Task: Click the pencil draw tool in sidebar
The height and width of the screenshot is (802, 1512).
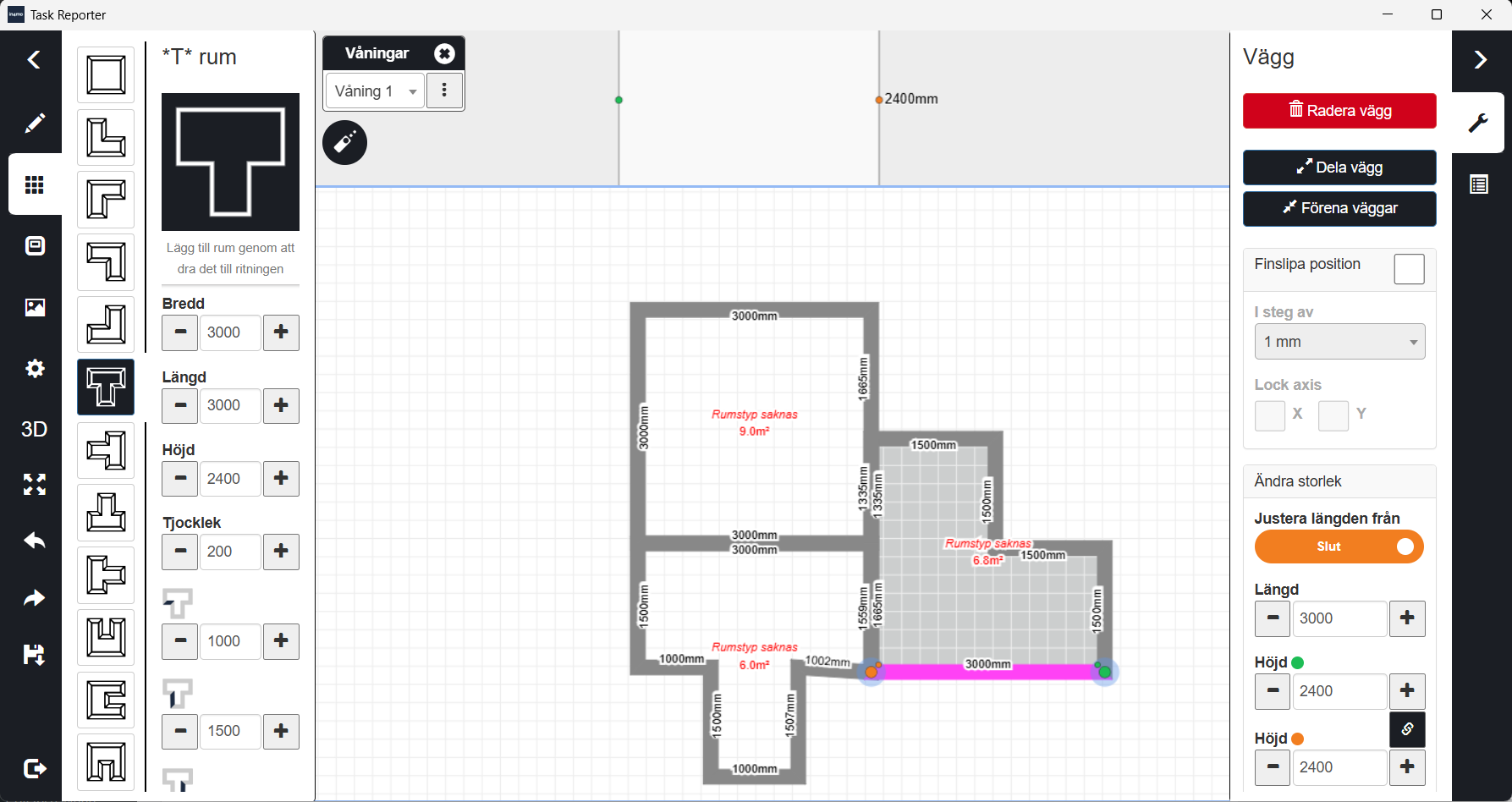Action: [34, 124]
